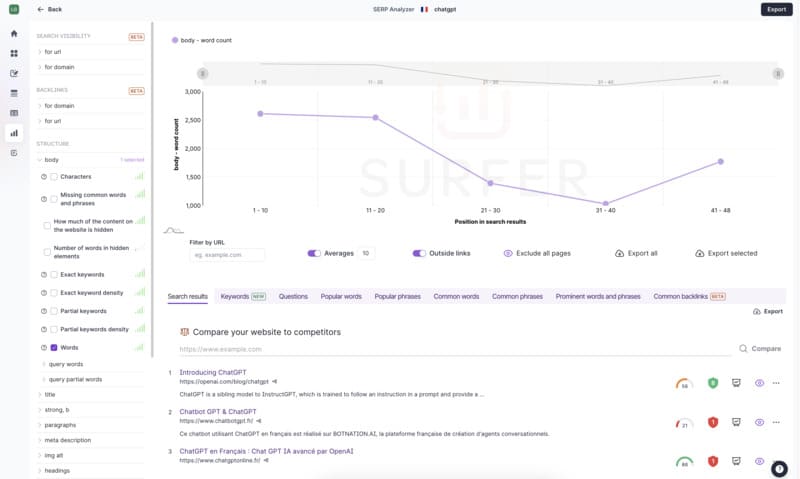Click the dark Export button at top right
This screenshot has width=800, height=479.
[x=777, y=9]
